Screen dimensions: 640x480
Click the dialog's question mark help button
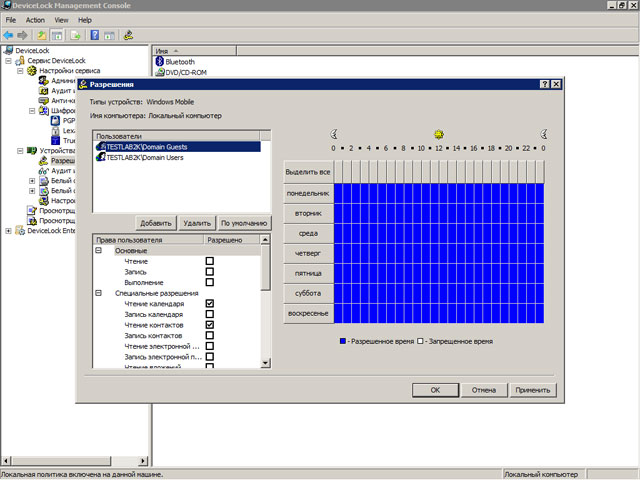click(543, 85)
